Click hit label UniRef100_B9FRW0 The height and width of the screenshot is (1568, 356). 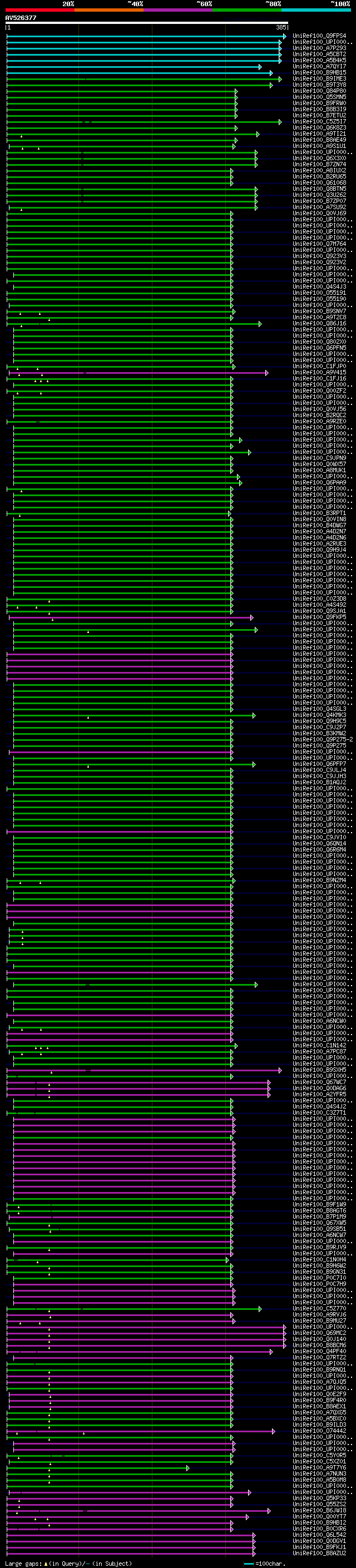(x=319, y=103)
